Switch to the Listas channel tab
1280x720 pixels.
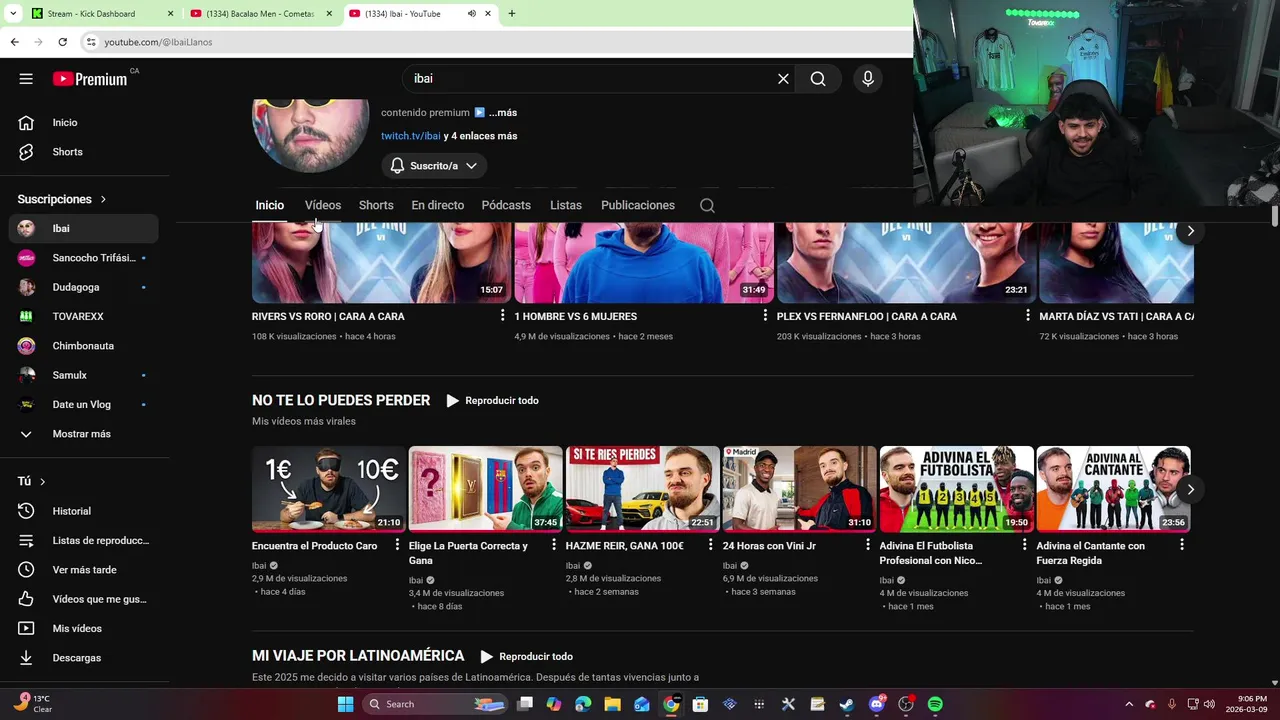566,205
